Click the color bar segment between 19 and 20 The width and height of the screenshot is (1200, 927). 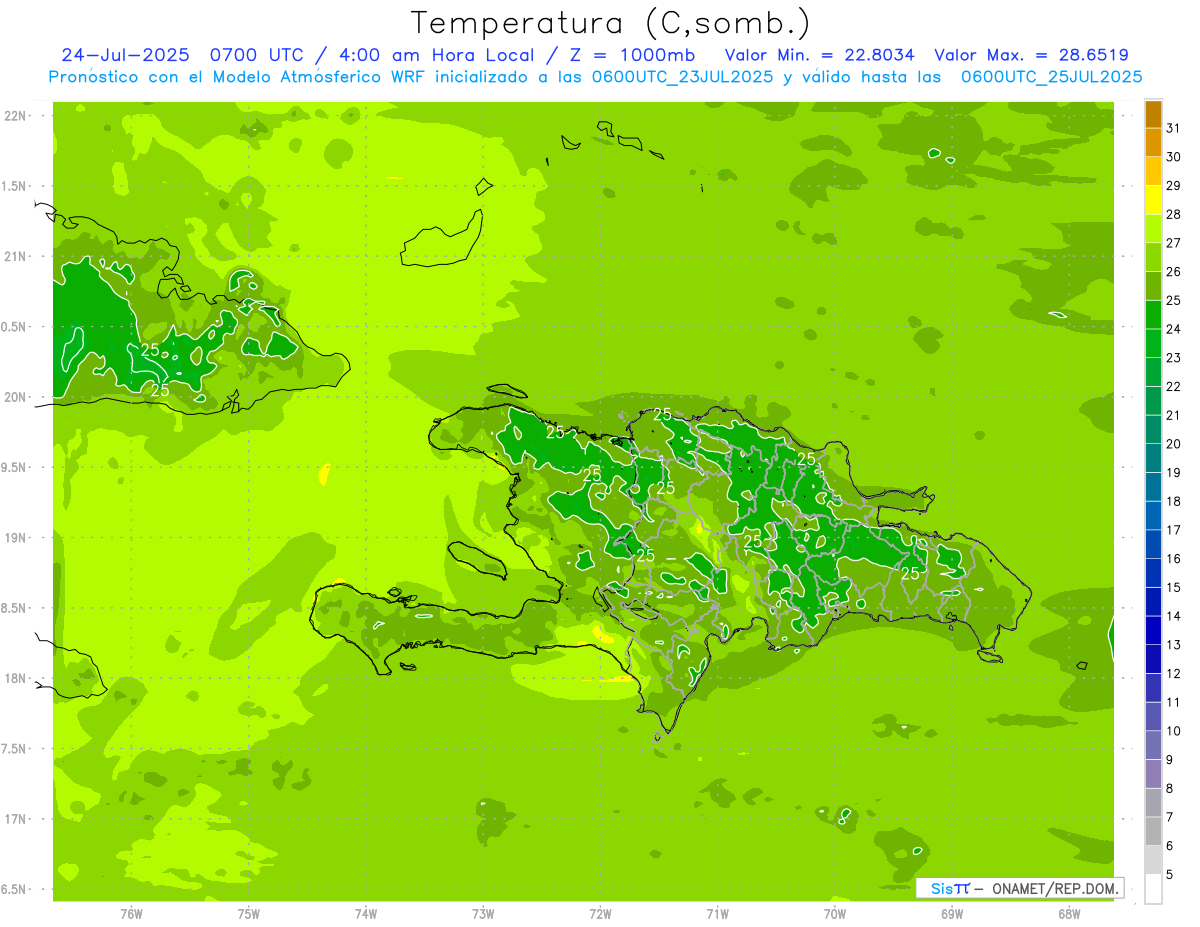1153,458
